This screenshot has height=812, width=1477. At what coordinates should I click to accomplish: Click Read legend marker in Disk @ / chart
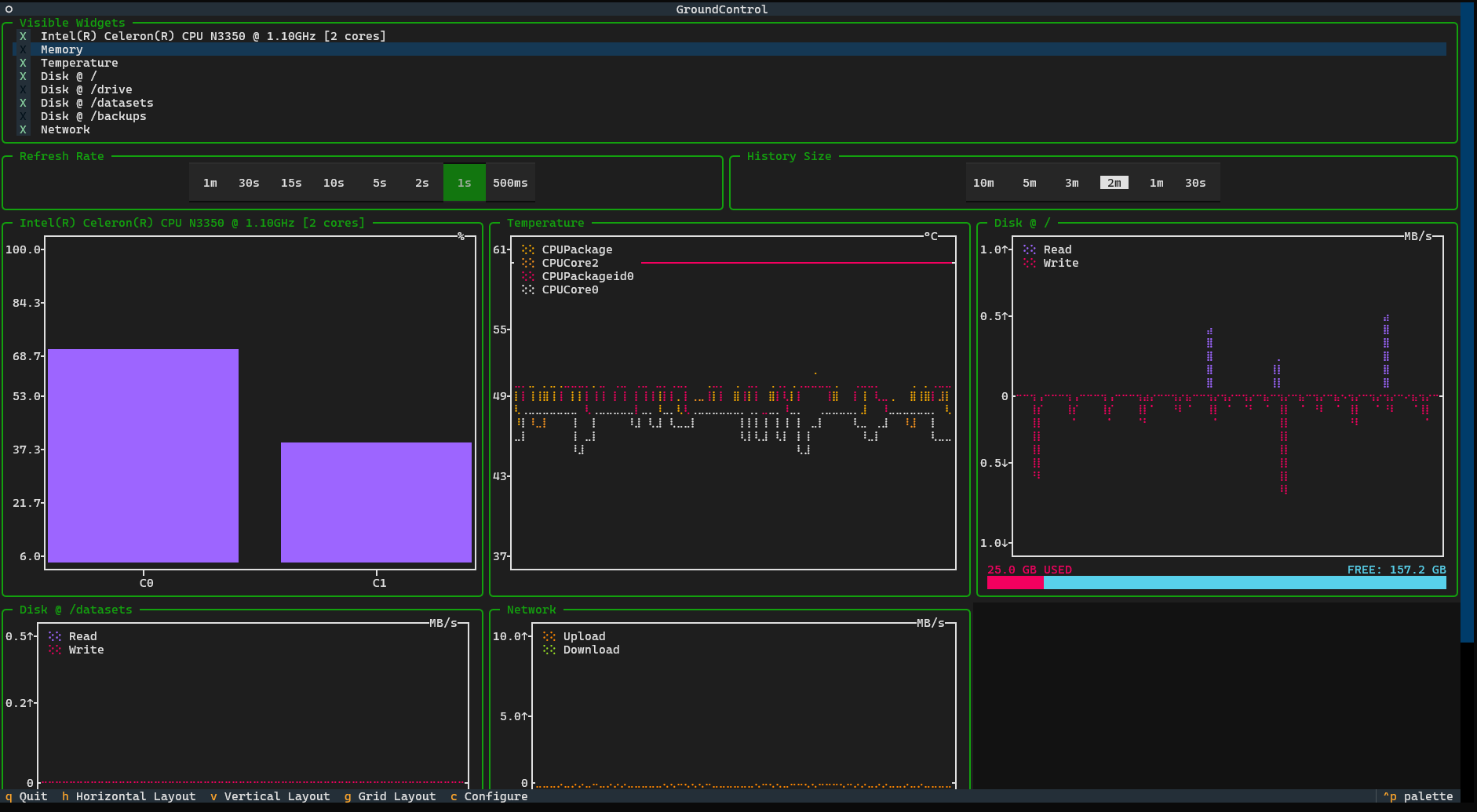coord(1030,249)
